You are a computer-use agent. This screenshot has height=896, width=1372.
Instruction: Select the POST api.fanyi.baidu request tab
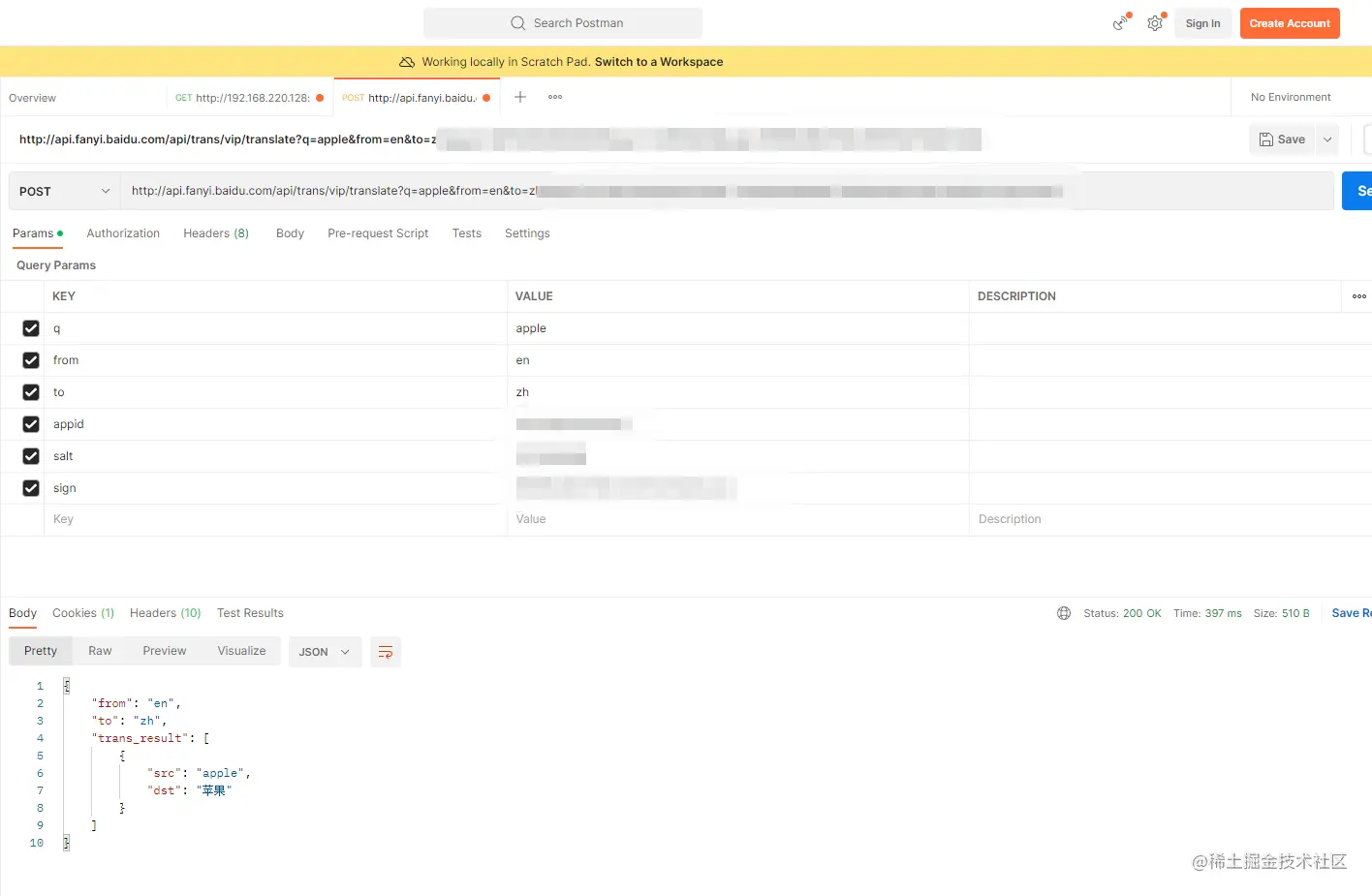pyautogui.click(x=417, y=98)
